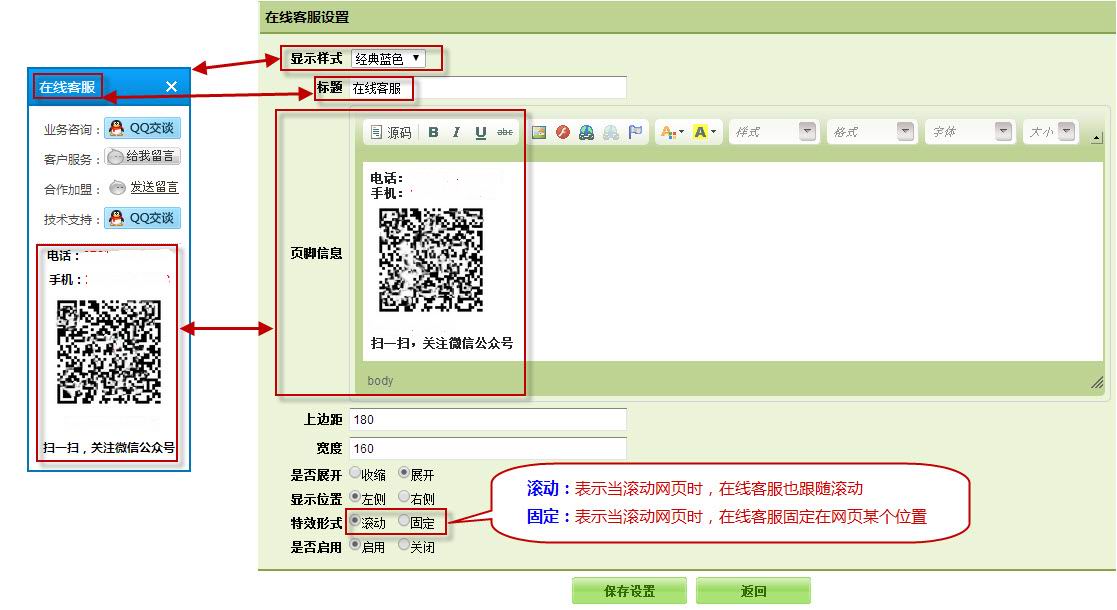This screenshot has height=610, width=1117.
Task: Open the 字体 font dropdown
Action: coord(970,132)
